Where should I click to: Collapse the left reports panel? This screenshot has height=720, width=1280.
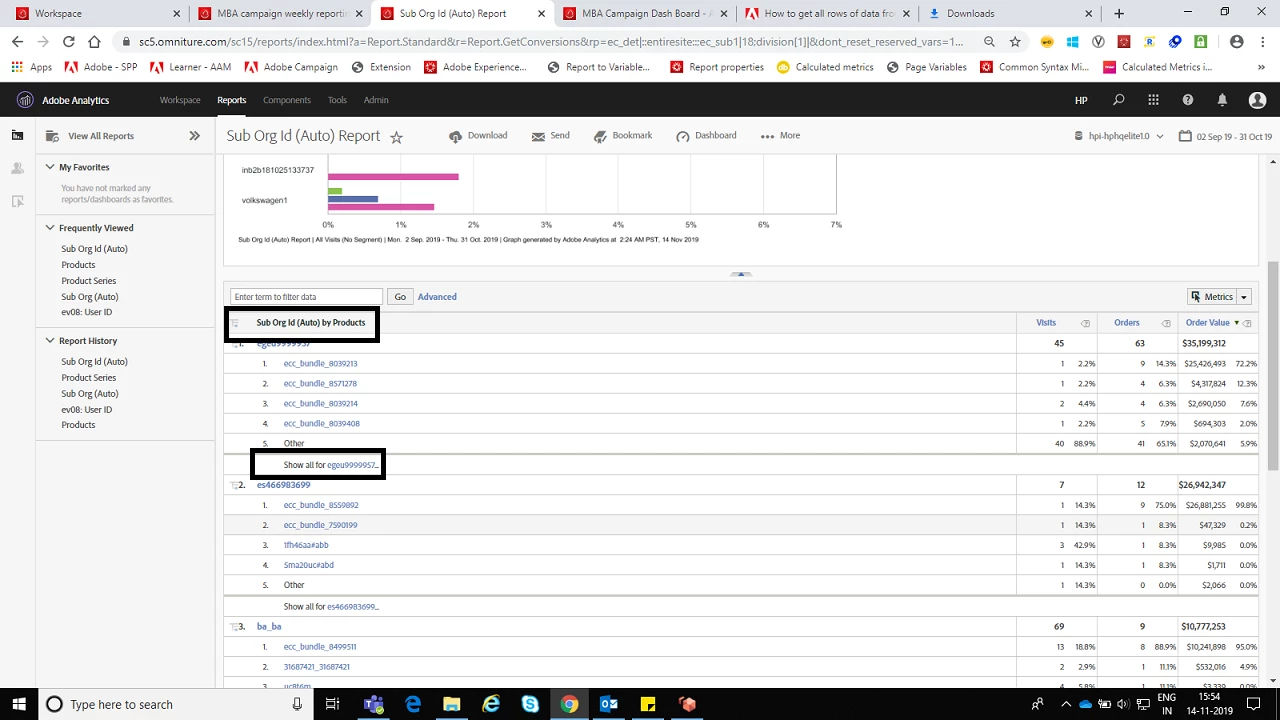point(194,136)
